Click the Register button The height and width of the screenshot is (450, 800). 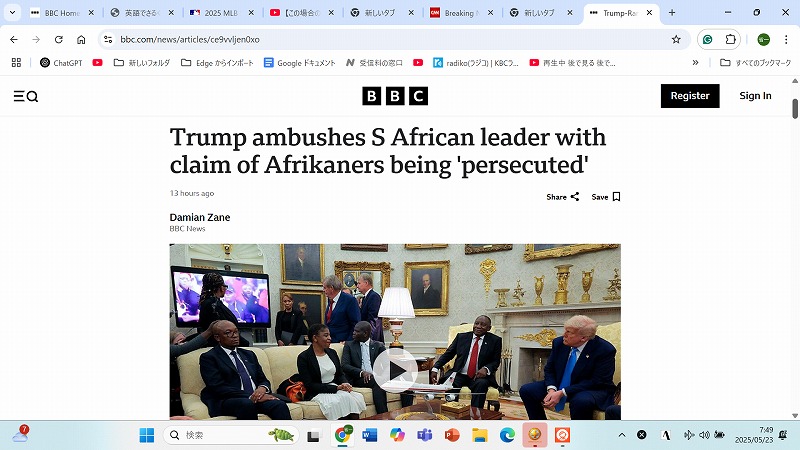click(x=690, y=96)
